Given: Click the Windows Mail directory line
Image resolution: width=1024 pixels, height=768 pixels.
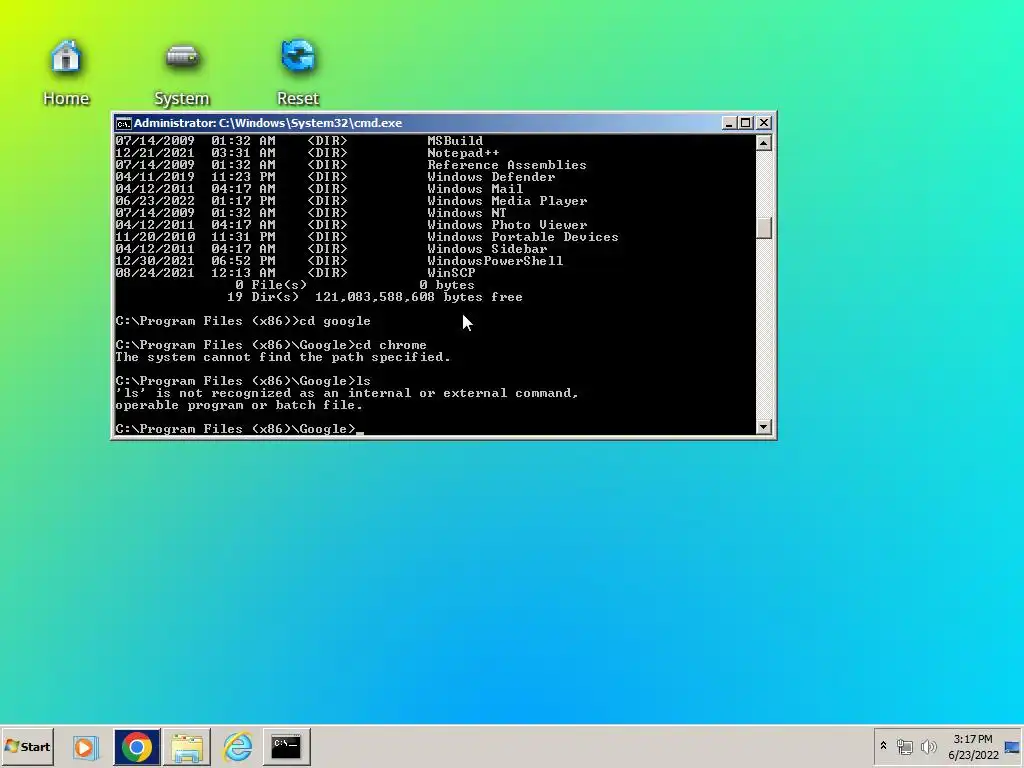Looking at the screenshot, I should [319, 189].
